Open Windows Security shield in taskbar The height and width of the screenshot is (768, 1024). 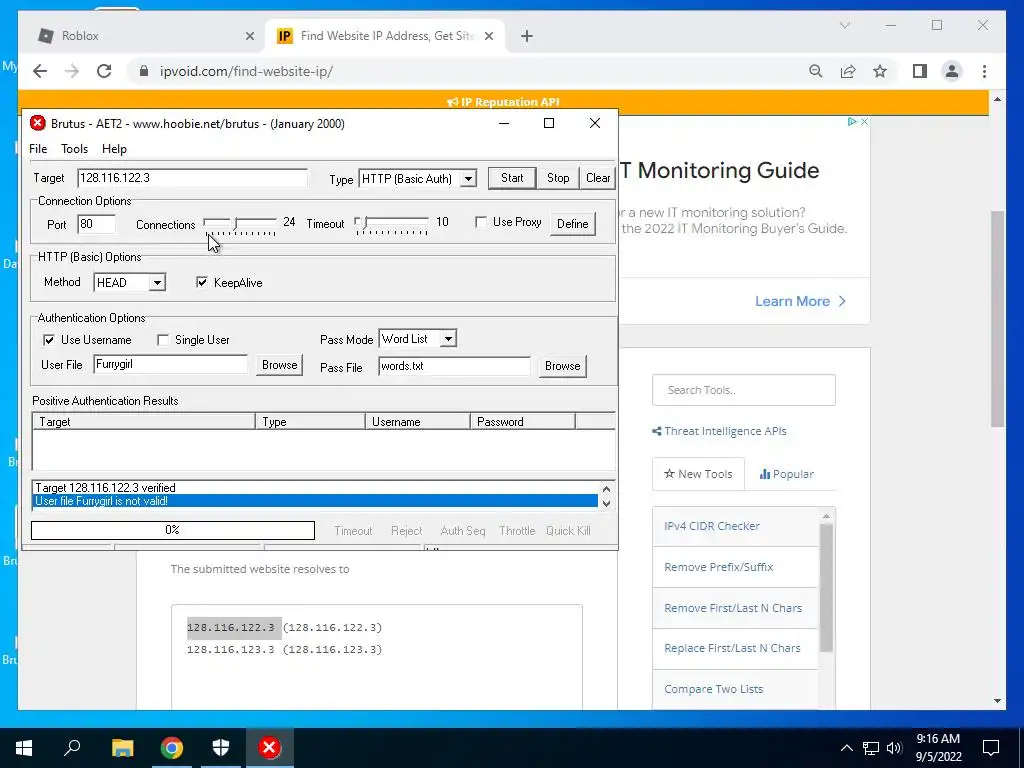[x=221, y=748]
